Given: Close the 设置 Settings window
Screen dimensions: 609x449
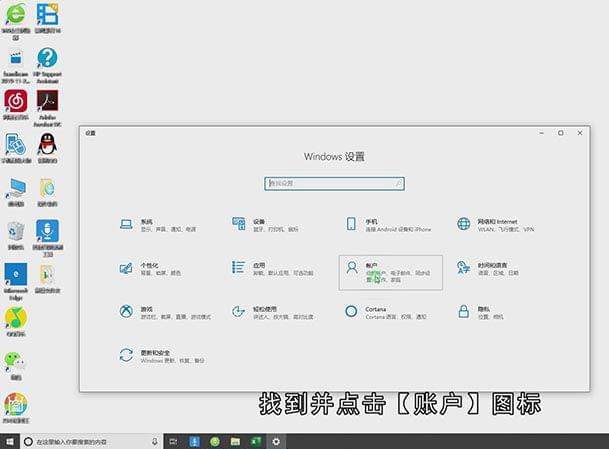Looking at the screenshot, I should point(580,133).
